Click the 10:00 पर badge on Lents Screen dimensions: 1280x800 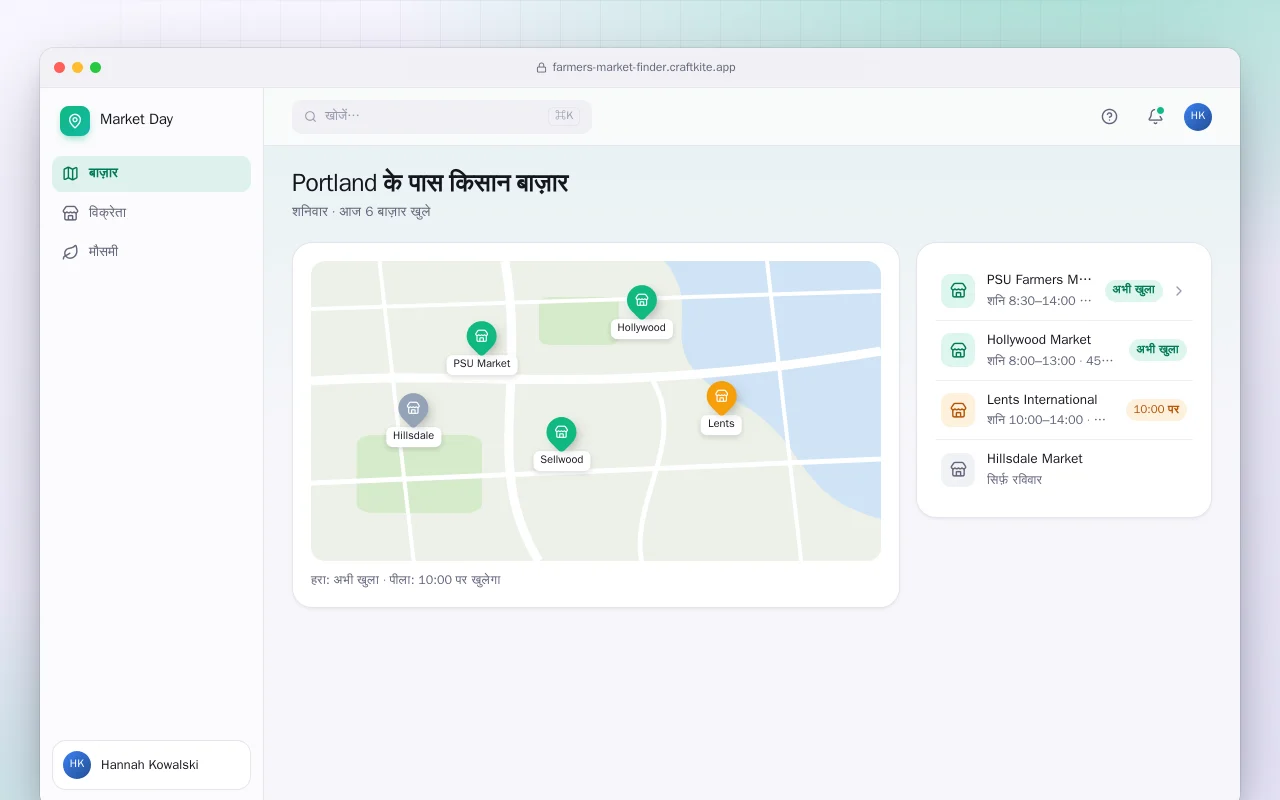1156,410
